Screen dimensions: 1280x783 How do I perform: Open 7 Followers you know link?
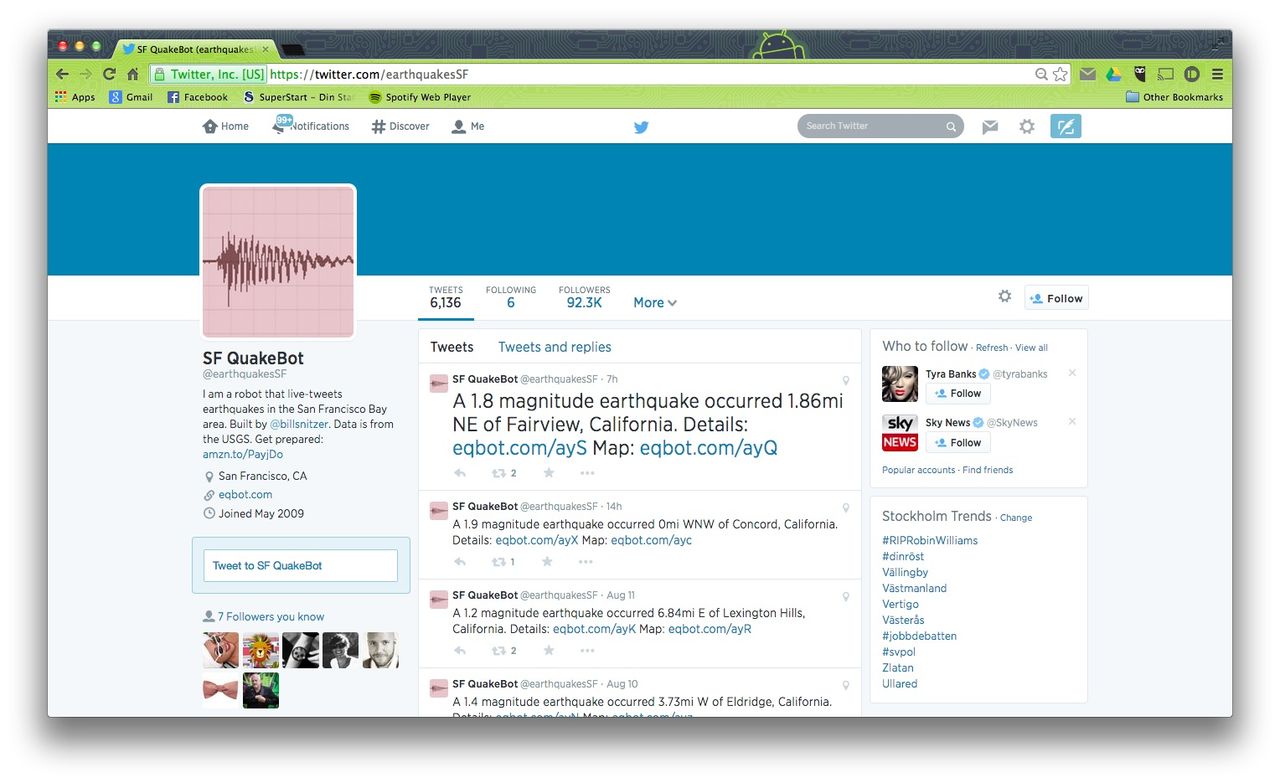click(271, 617)
